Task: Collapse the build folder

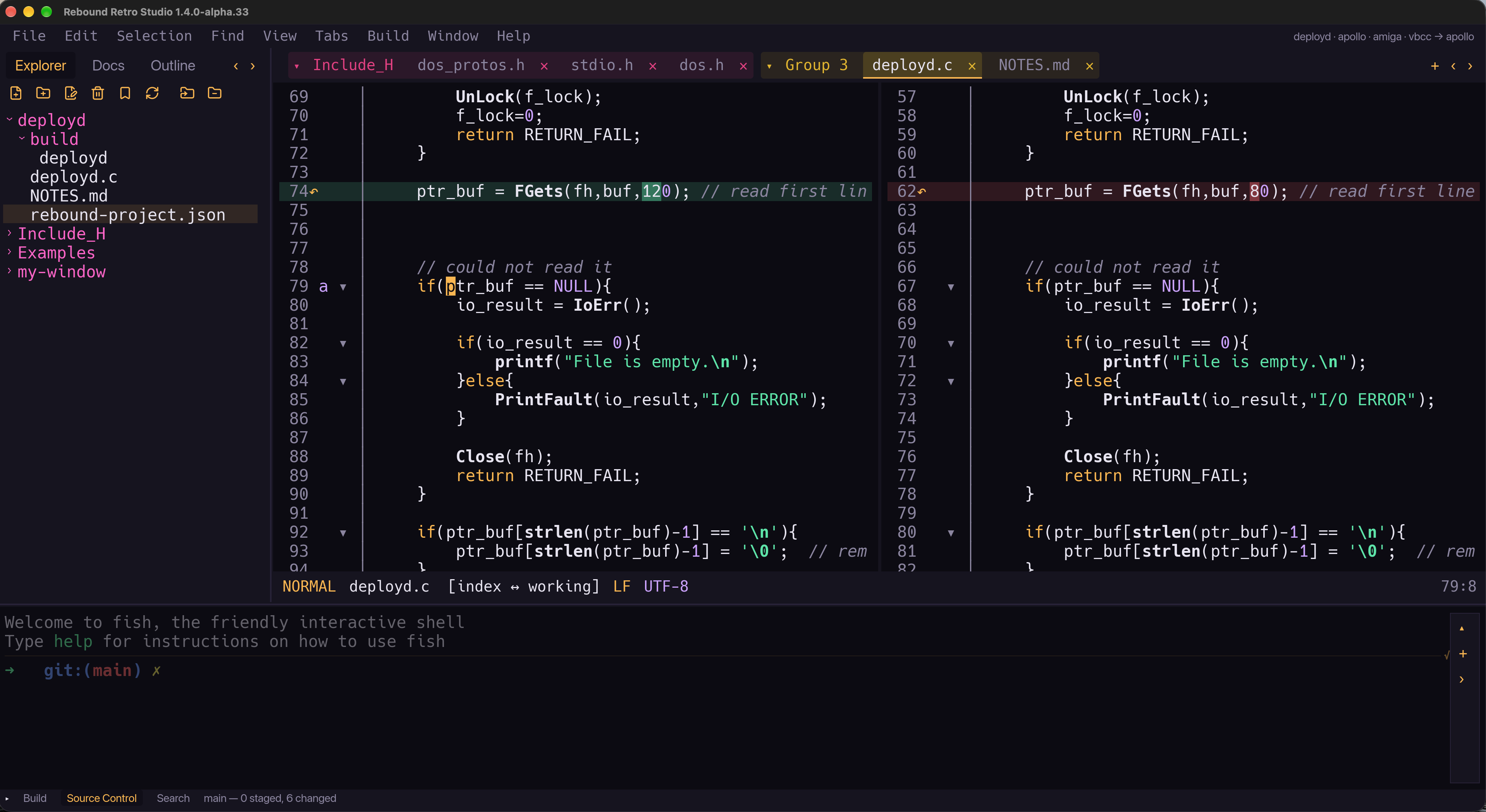Action: point(22,138)
